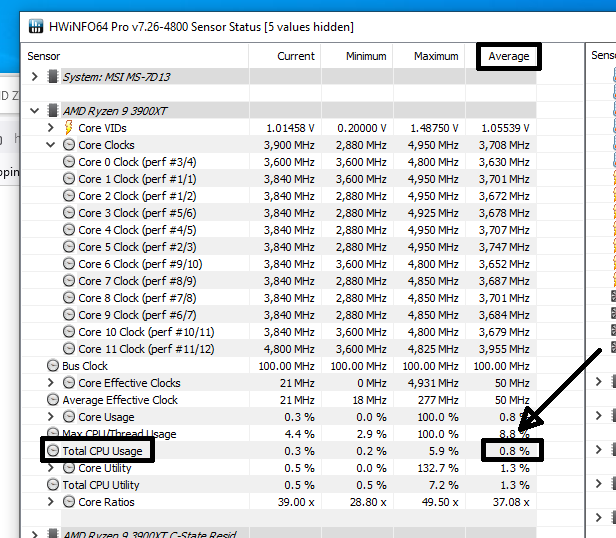Click Core Utility maximum 132.7 %
This screenshot has width=616, height=538.
(438, 468)
